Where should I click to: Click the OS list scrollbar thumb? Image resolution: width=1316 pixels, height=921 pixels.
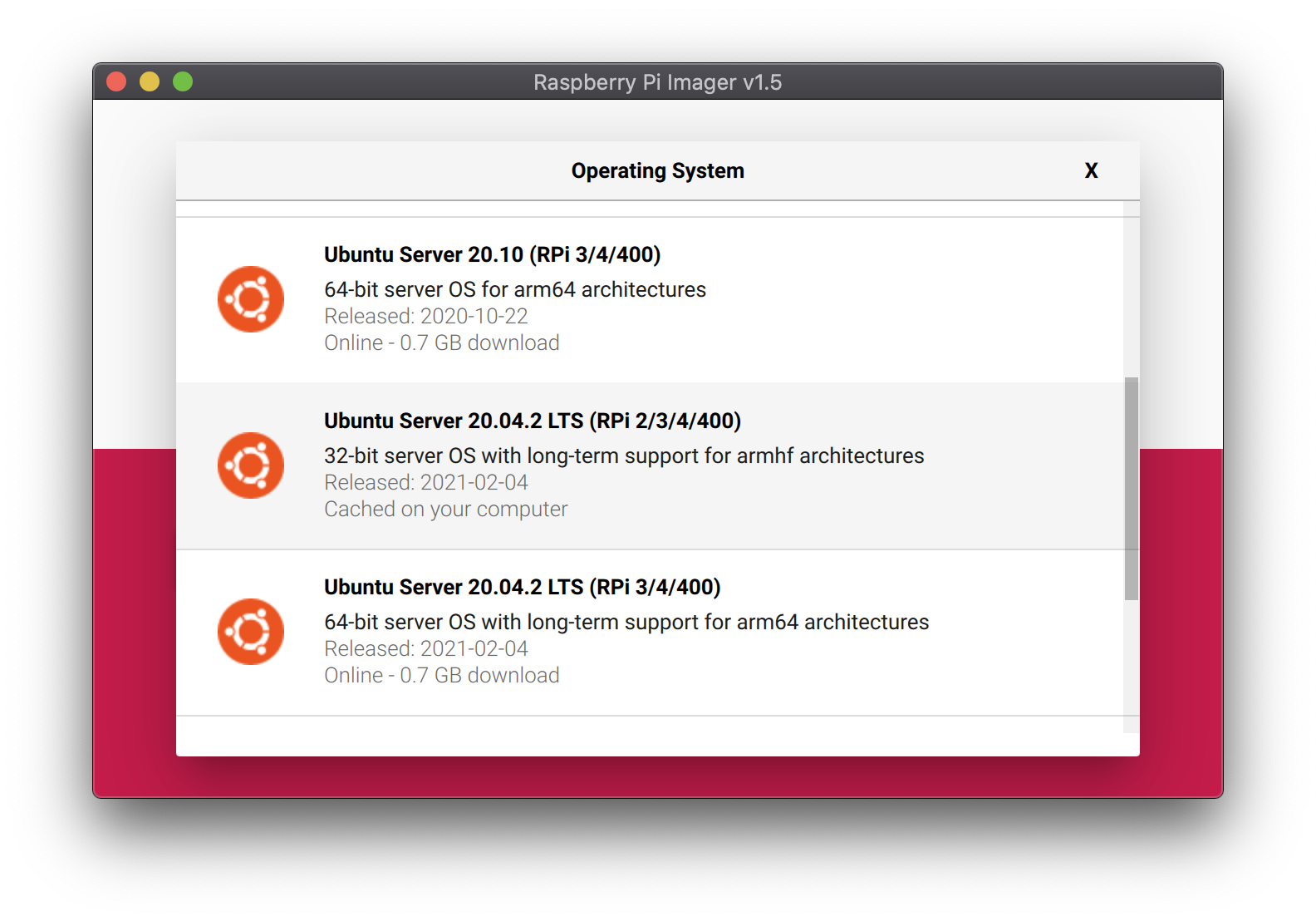1131,488
